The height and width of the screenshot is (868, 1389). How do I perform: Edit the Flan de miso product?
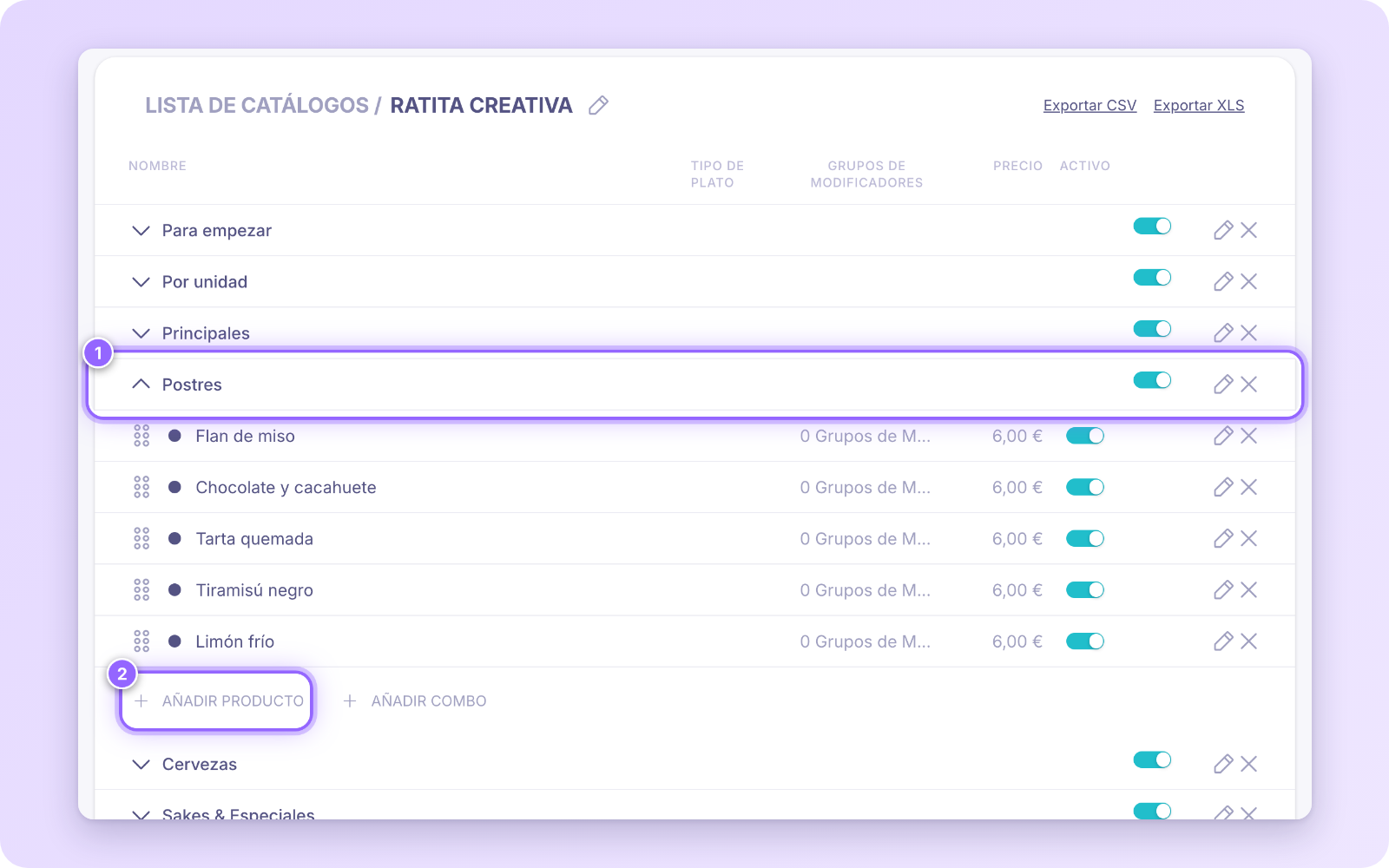[1223, 436]
